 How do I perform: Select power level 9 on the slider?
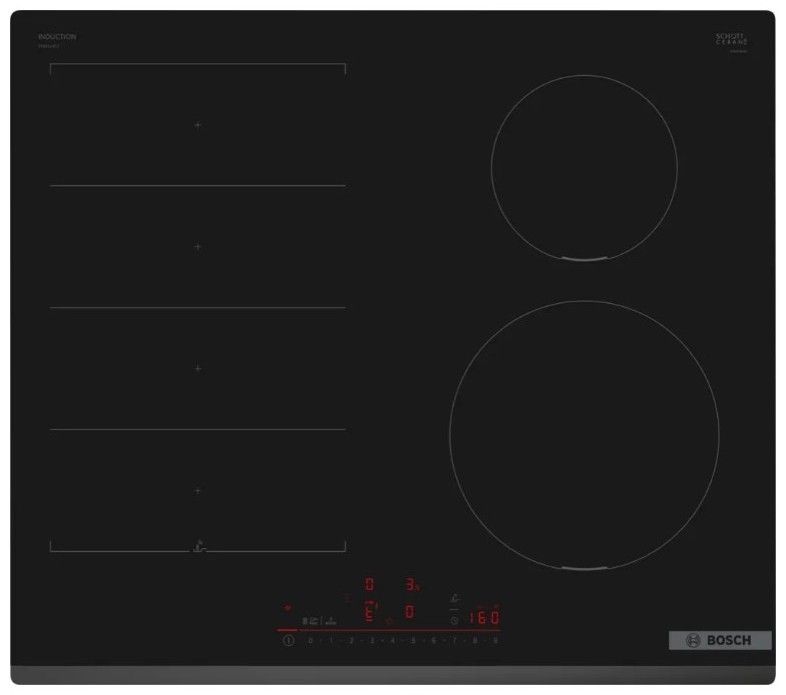[x=495, y=639]
